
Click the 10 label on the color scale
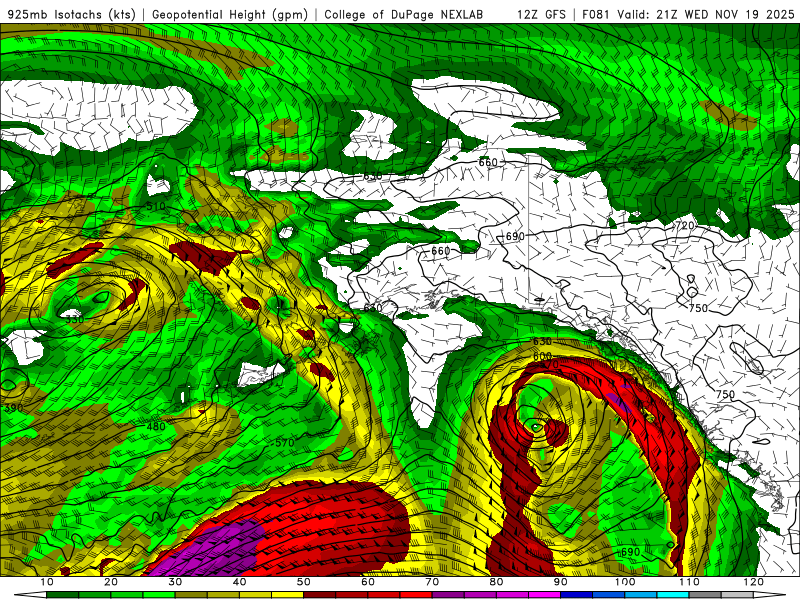[46, 582]
